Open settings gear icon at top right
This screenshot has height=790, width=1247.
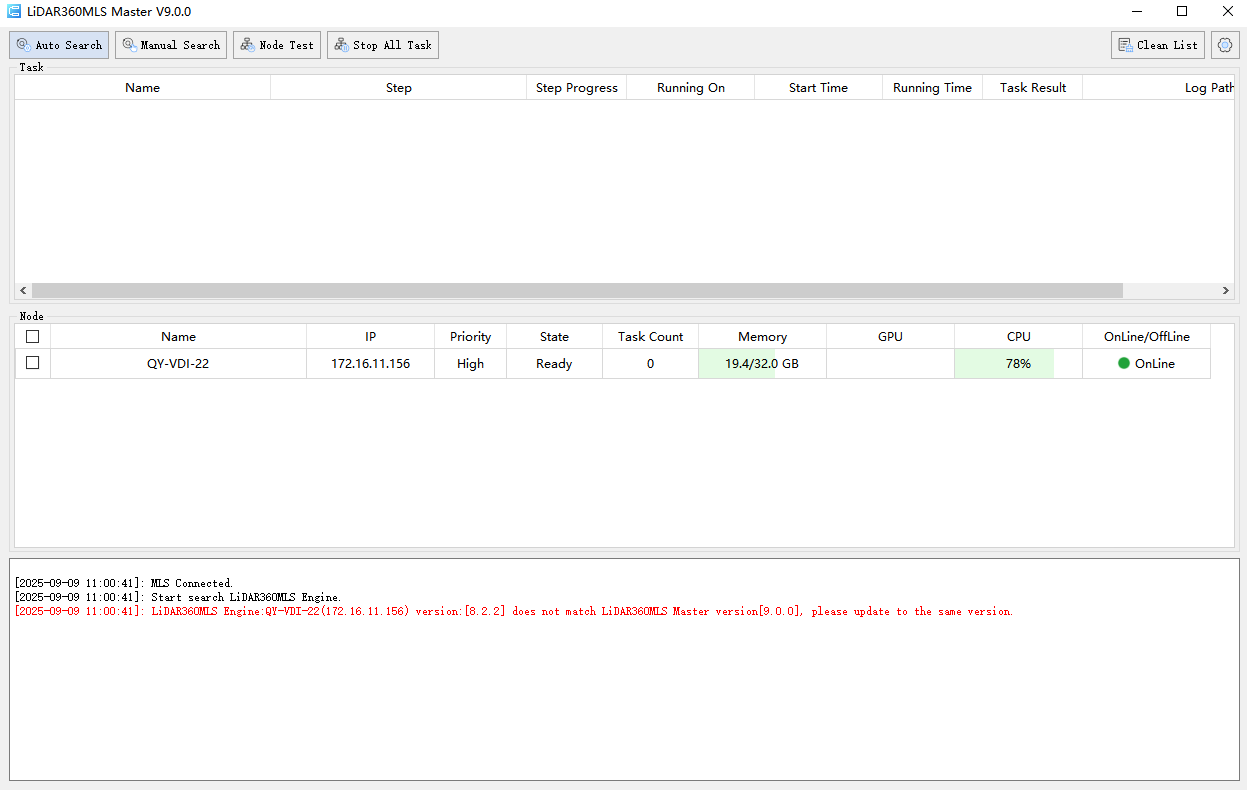click(1225, 45)
